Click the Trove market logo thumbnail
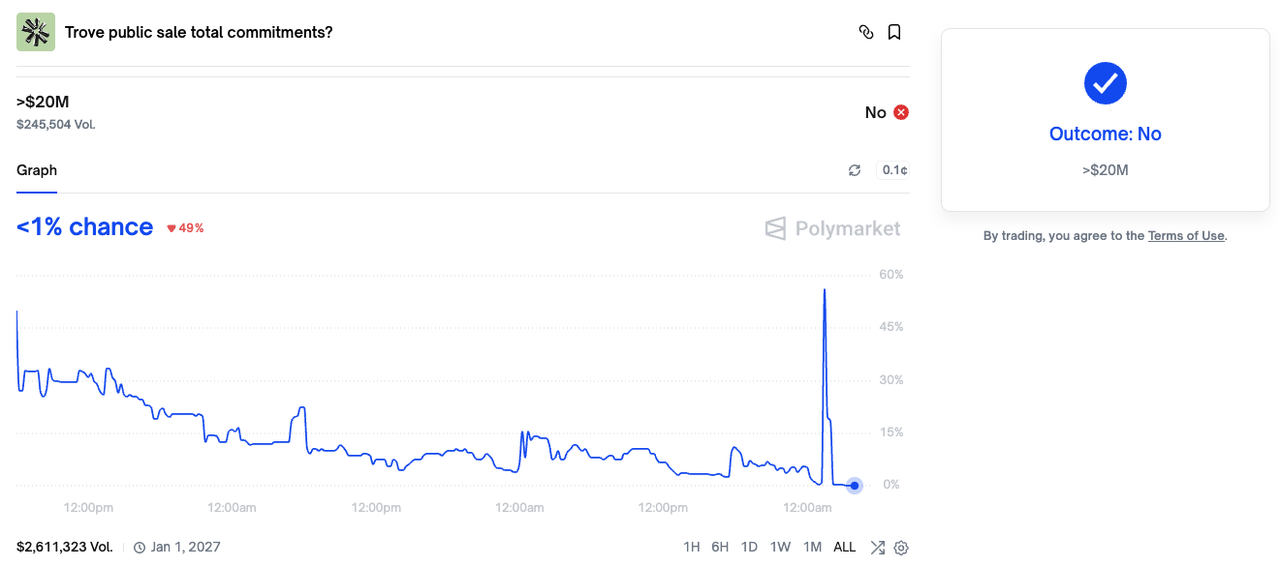This screenshot has width=1280, height=567. (x=36, y=32)
